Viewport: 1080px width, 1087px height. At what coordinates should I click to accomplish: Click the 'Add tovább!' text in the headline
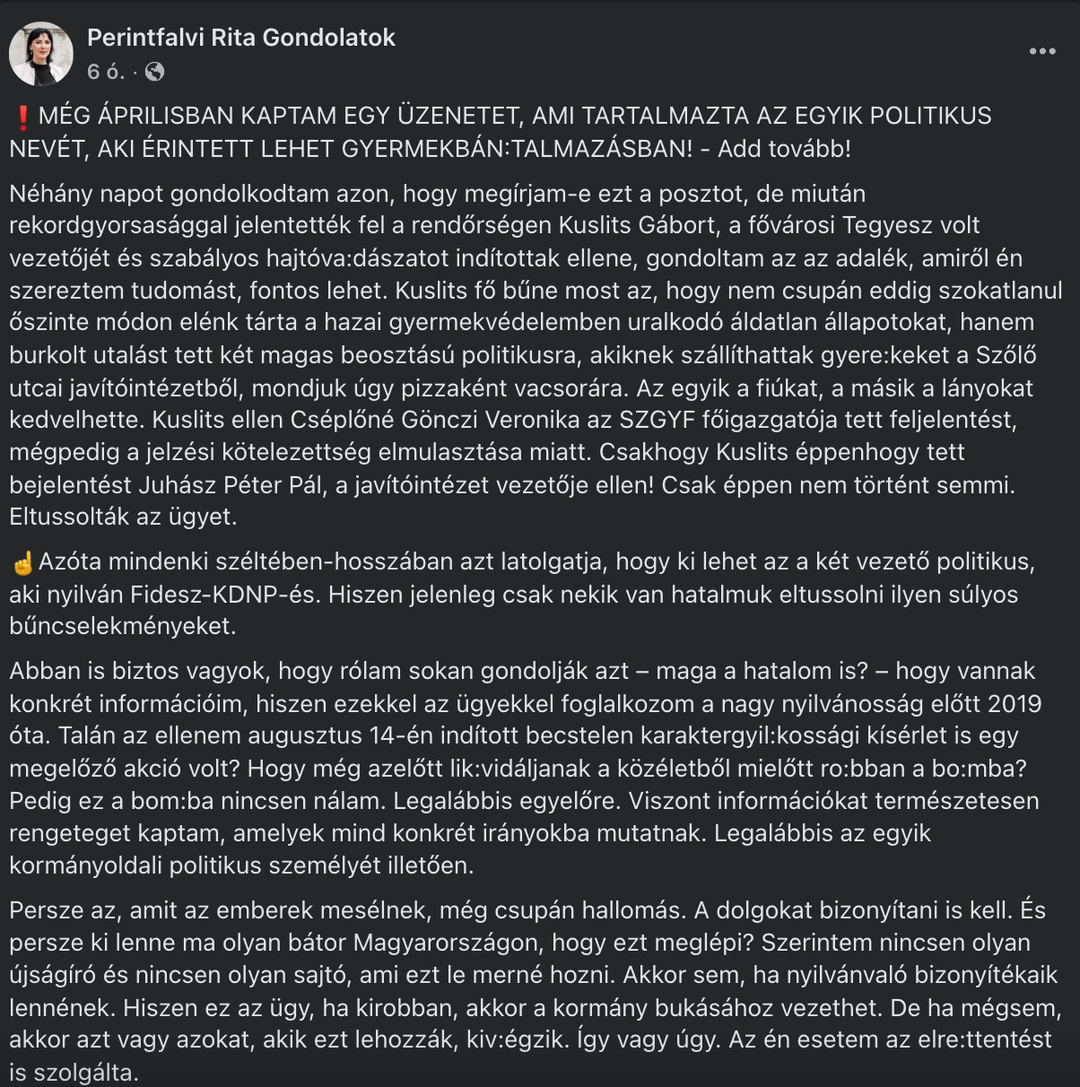[x=783, y=148]
